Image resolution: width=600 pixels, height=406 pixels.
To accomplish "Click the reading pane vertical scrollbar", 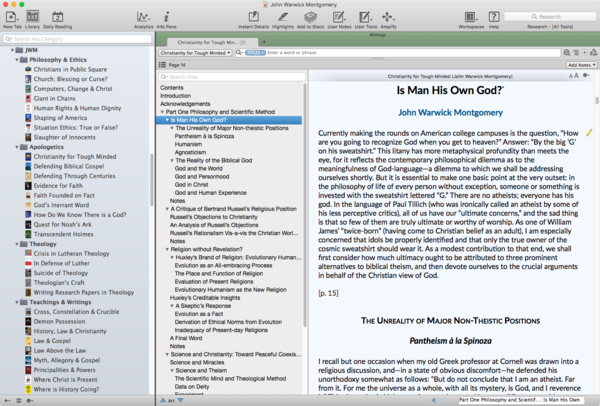I will tap(597, 100).
